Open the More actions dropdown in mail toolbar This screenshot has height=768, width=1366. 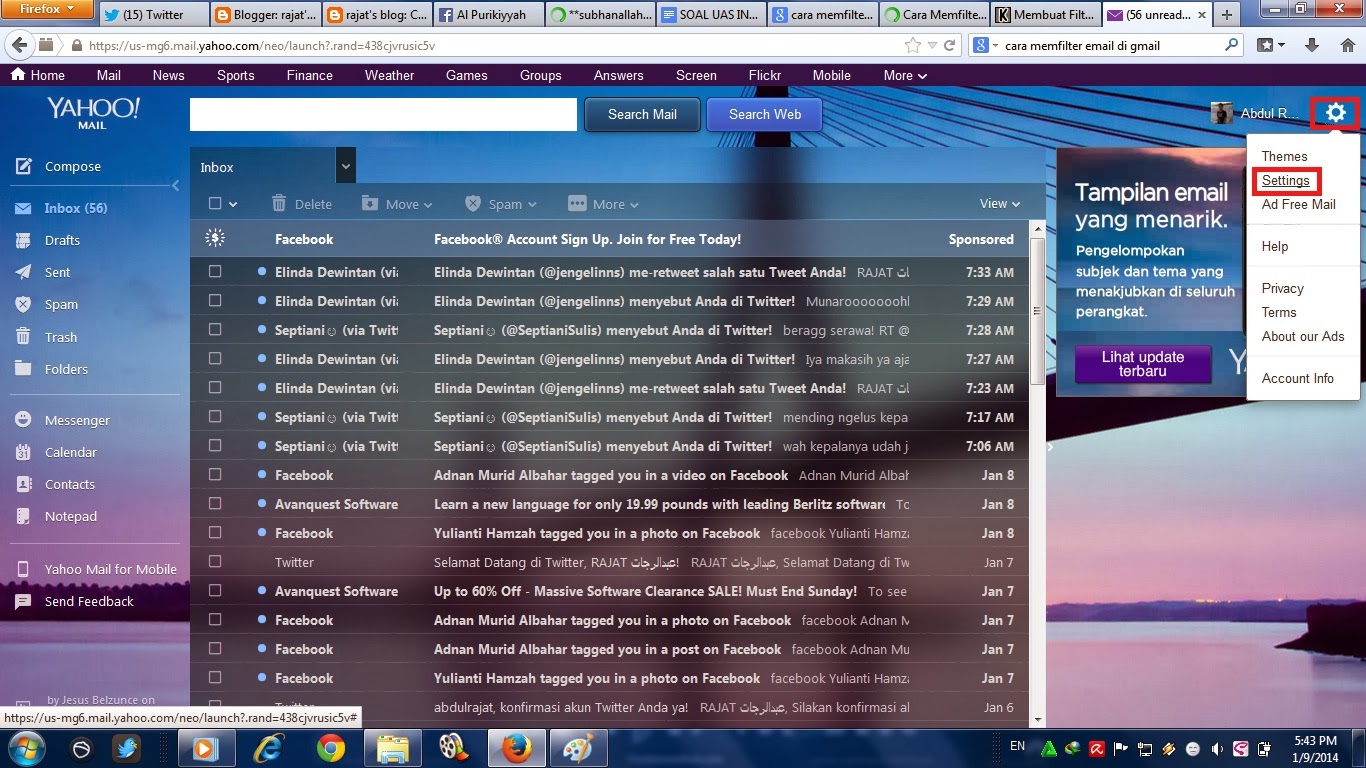[604, 203]
